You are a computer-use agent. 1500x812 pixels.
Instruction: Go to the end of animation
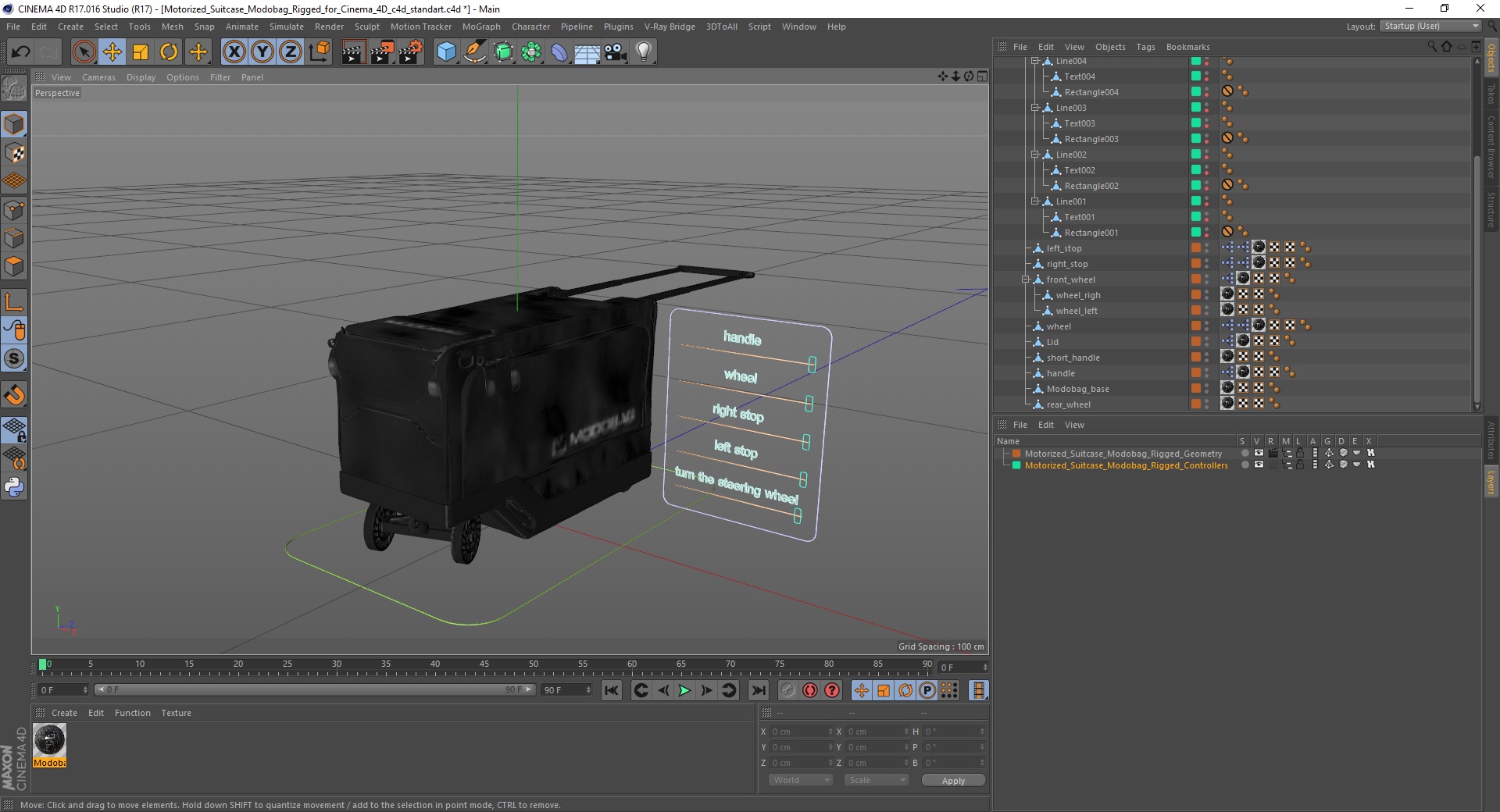pos(758,690)
